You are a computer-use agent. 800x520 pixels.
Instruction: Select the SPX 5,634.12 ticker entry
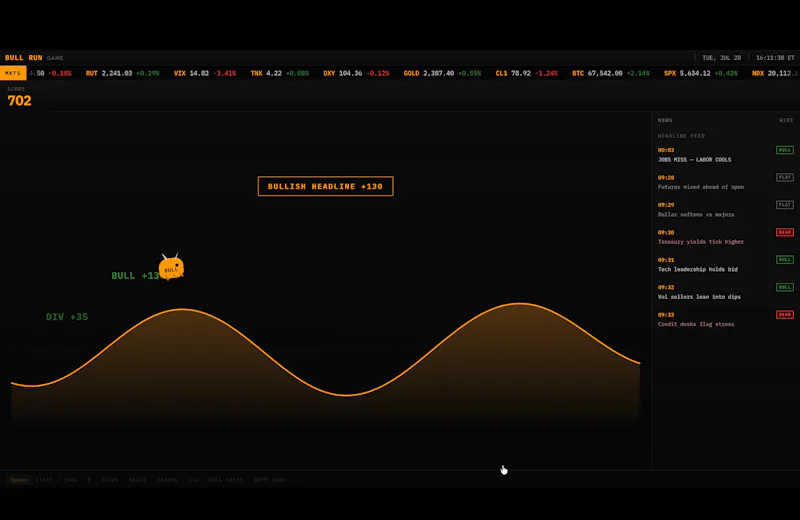[701, 73]
